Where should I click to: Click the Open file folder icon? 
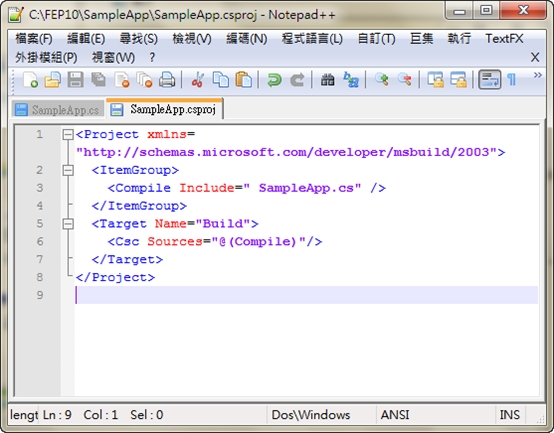pos(53,79)
